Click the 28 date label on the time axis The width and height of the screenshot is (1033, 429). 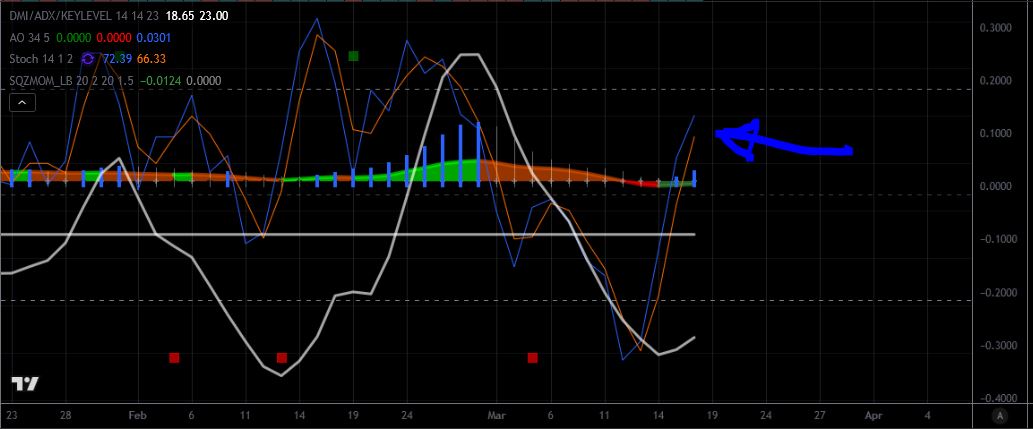65,416
